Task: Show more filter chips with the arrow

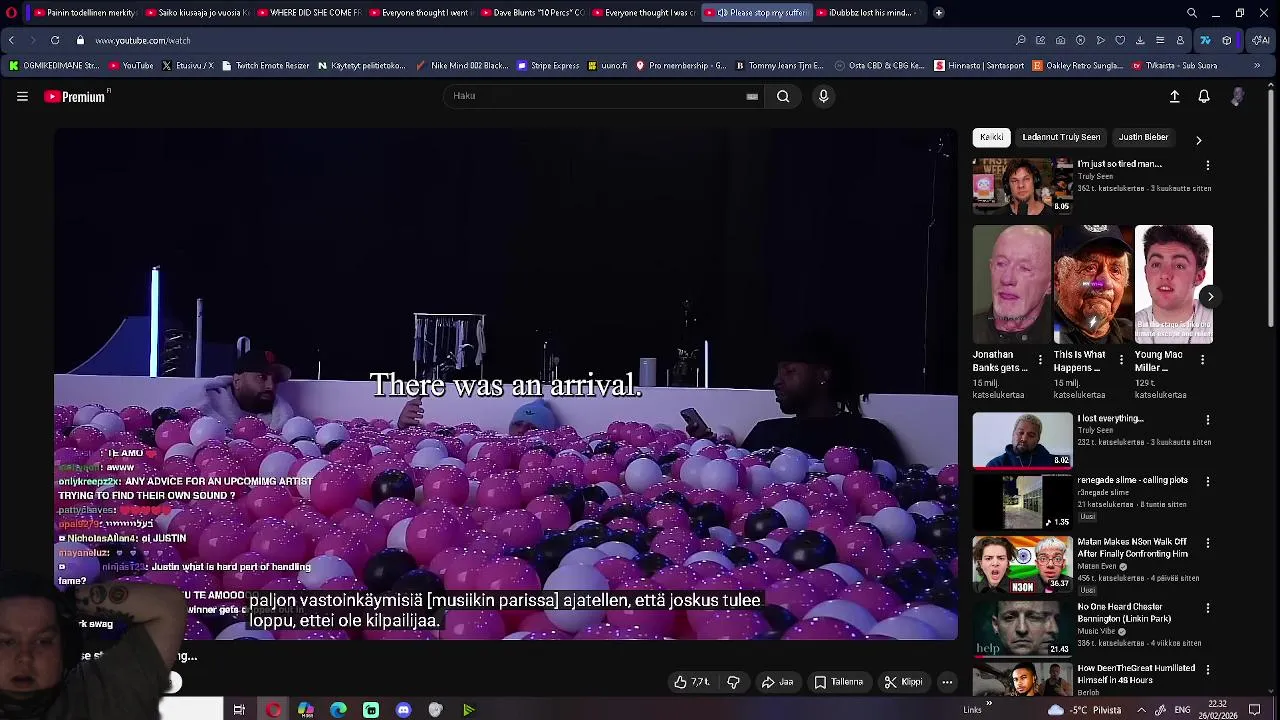Action: 1198,140
